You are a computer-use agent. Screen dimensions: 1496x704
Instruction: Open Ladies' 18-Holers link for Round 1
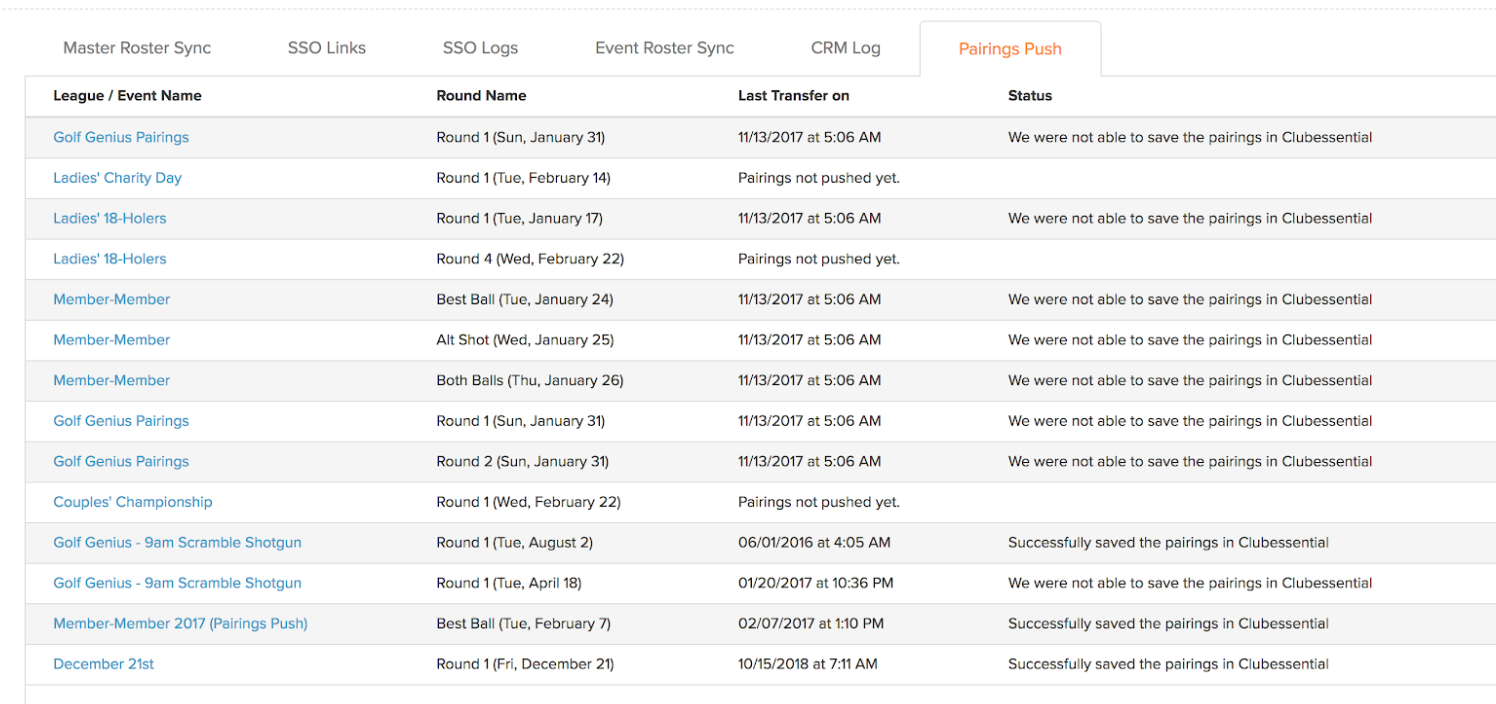click(x=110, y=218)
